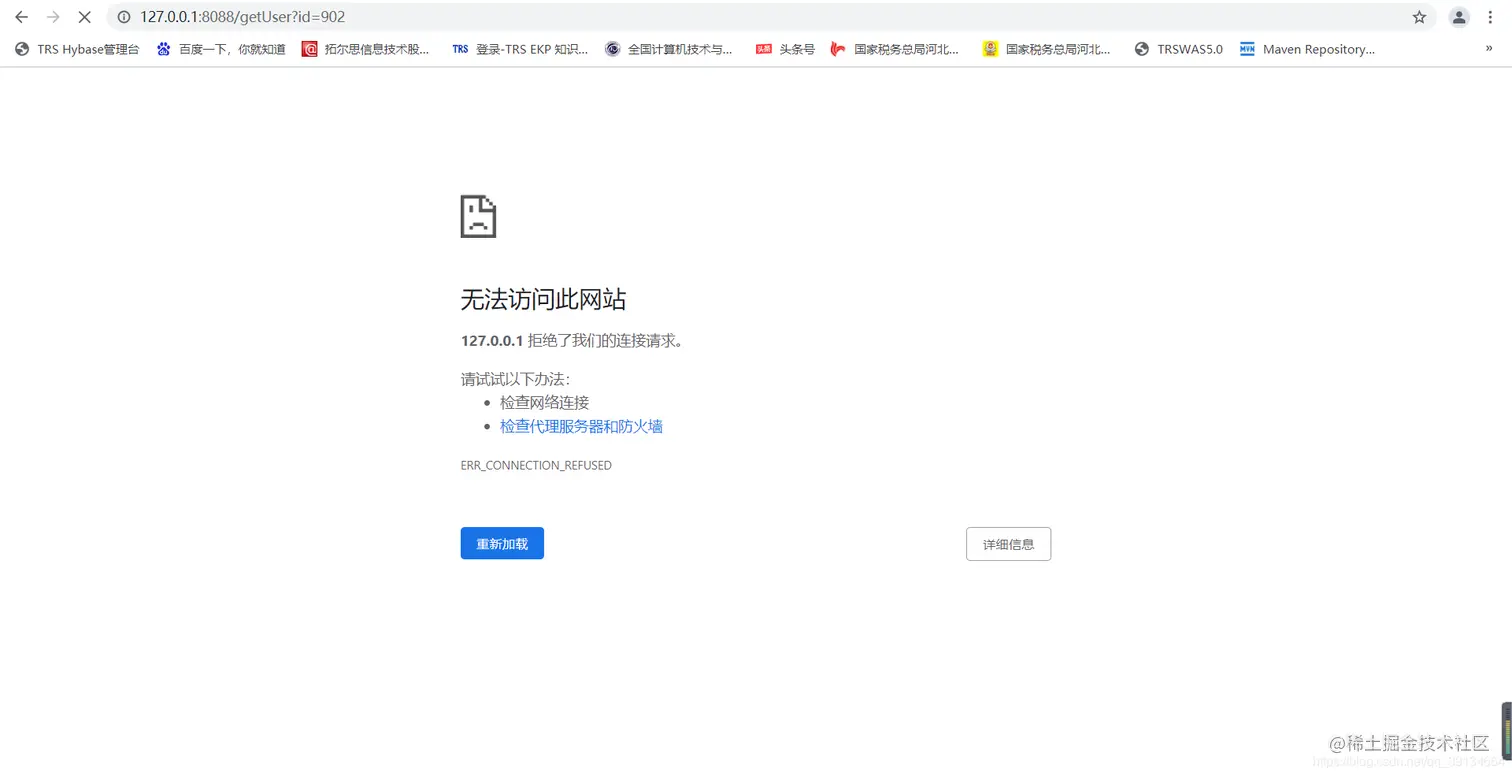Click the 重新加载 button to reload

point(502,543)
